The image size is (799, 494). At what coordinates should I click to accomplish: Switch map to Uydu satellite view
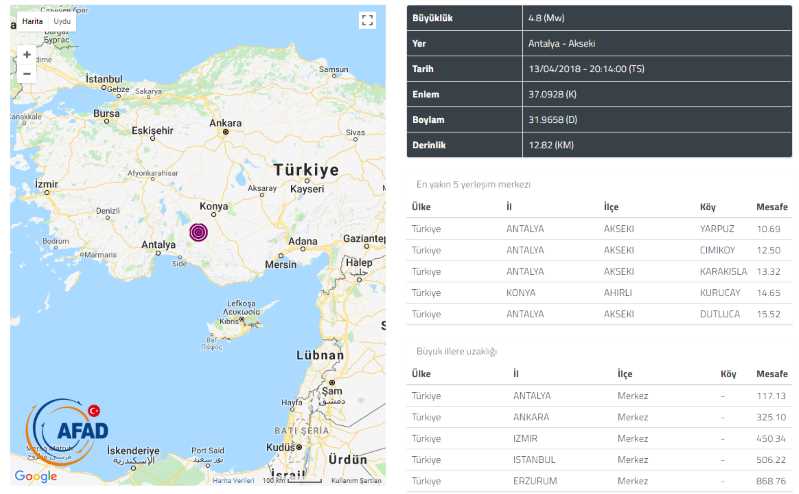tap(62, 20)
